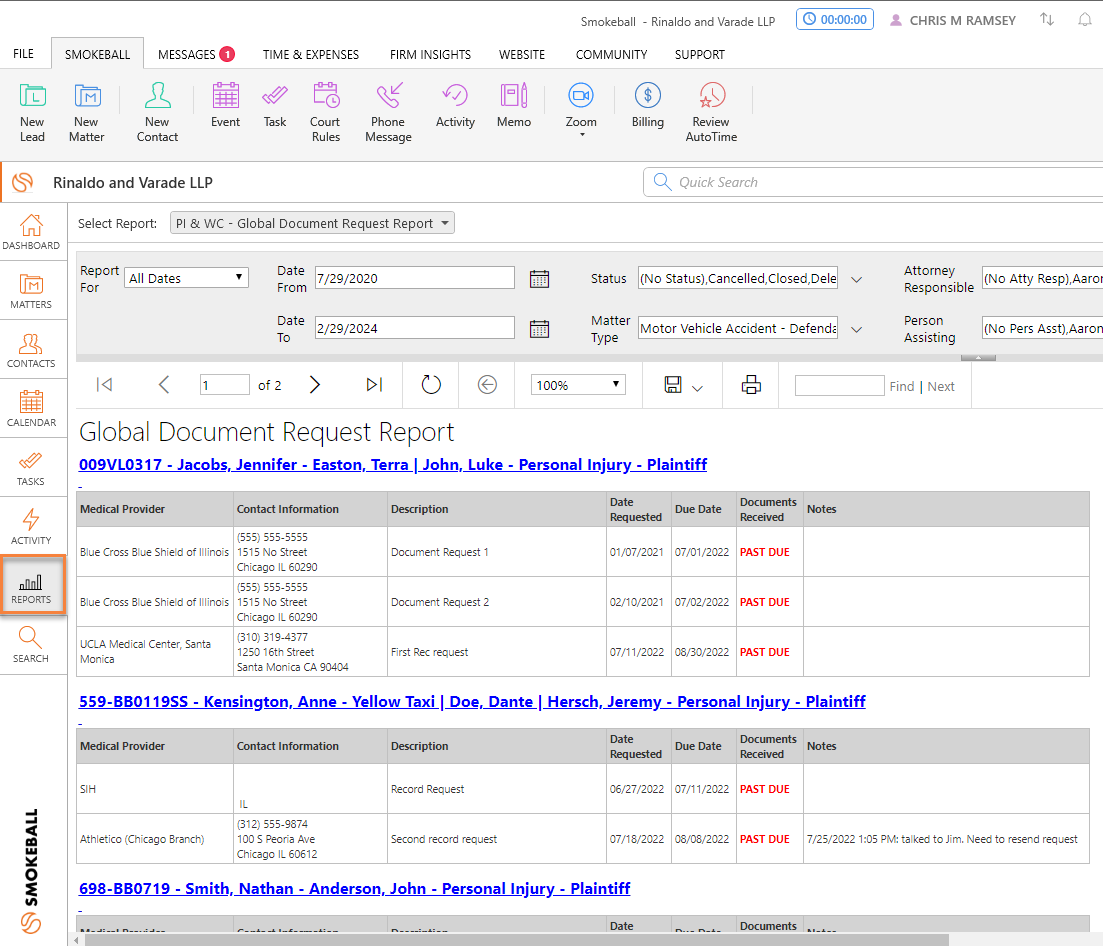This screenshot has height=946, width=1103.
Task: Create a new Task
Action: pos(274,106)
